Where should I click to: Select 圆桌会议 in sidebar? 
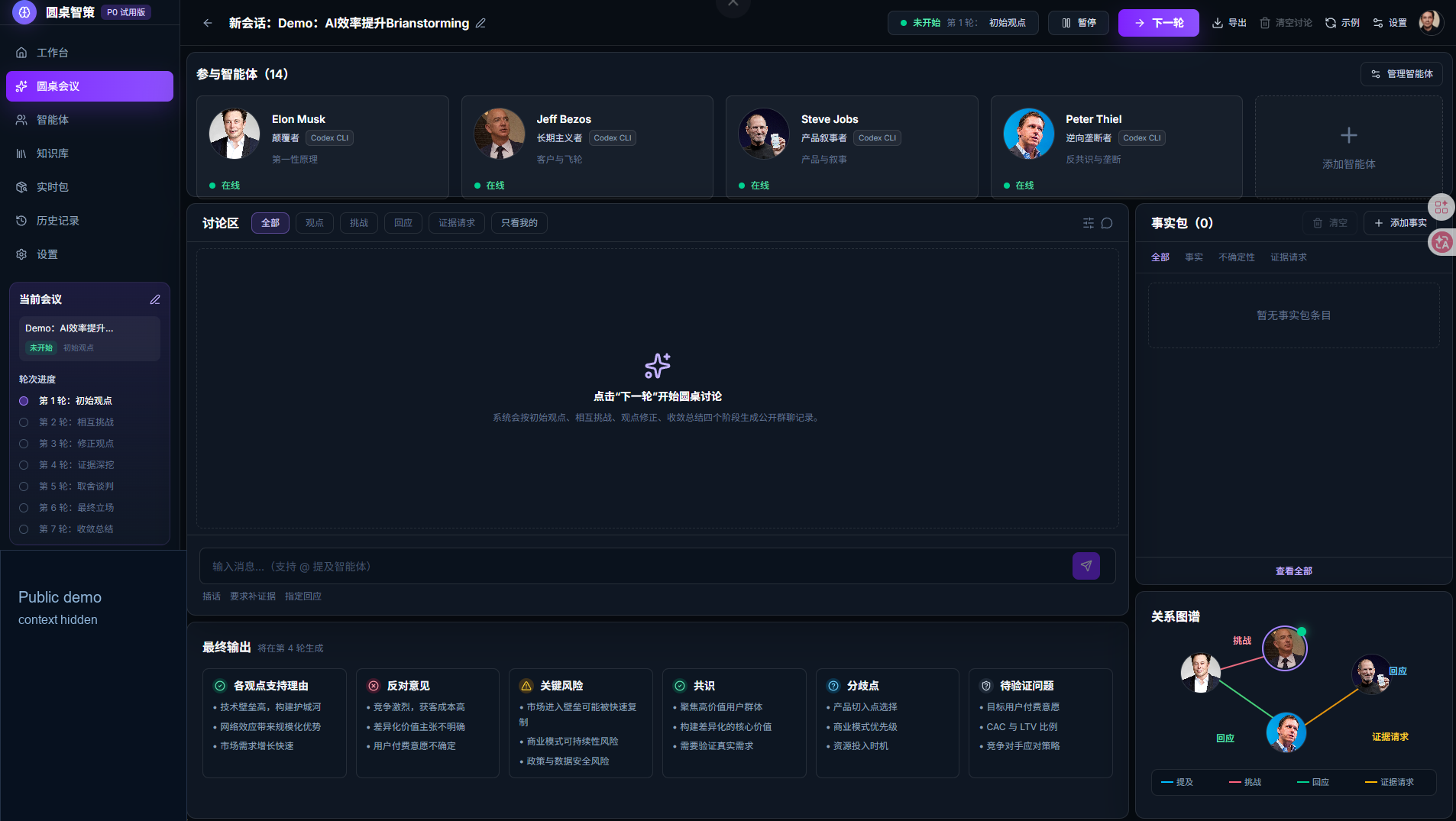pyautogui.click(x=89, y=86)
